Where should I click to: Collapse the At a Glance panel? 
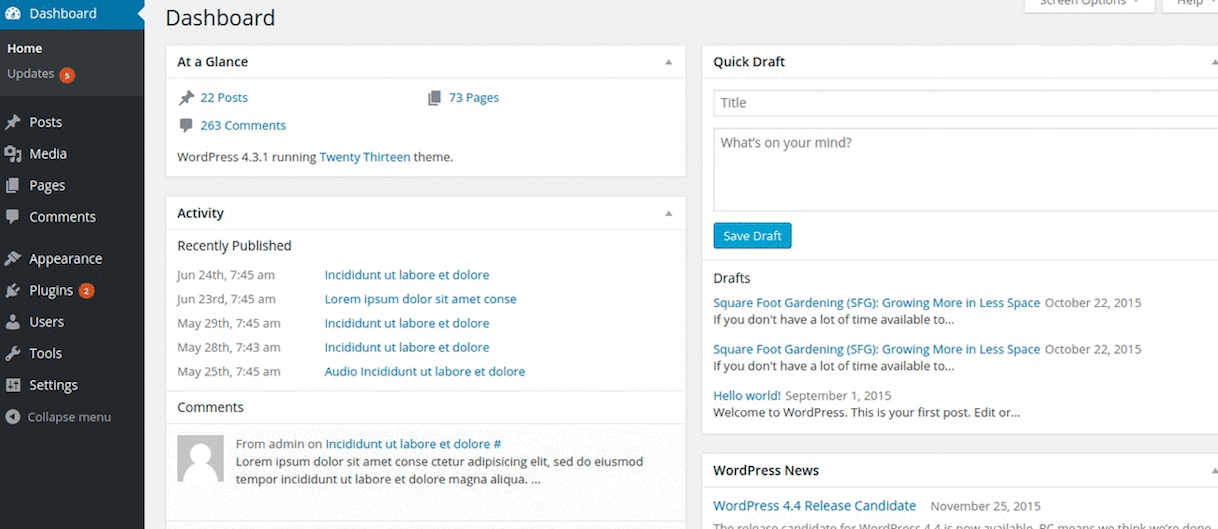point(669,62)
